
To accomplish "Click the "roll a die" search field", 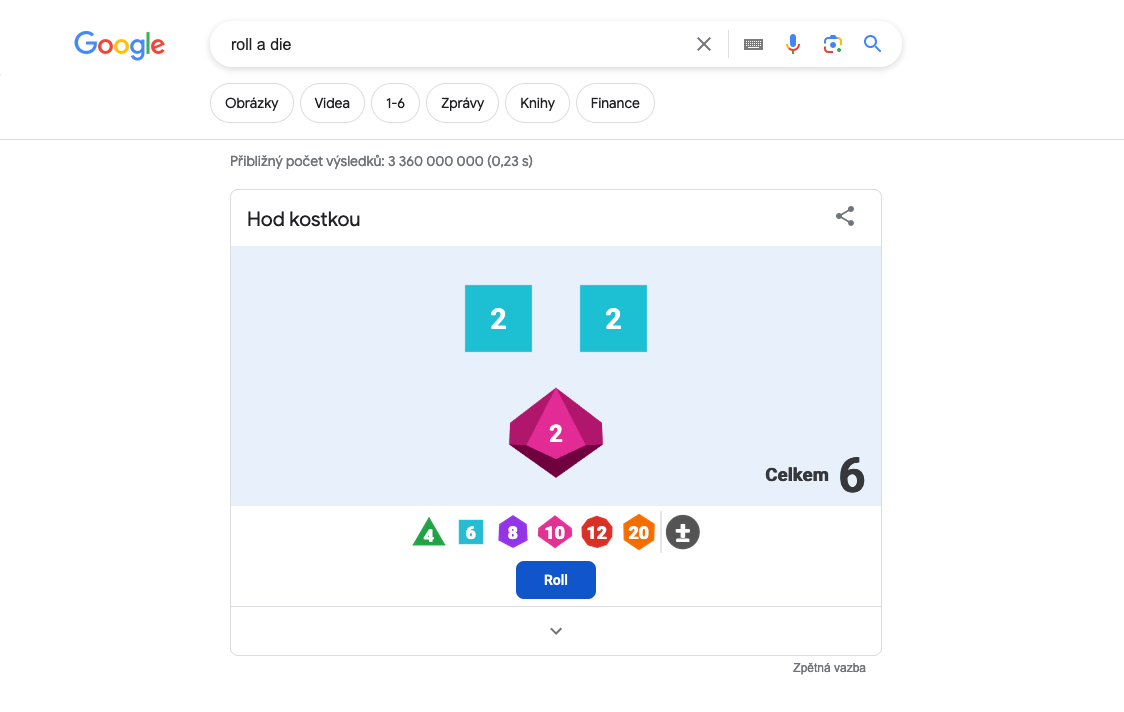I will (x=450, y=44).
